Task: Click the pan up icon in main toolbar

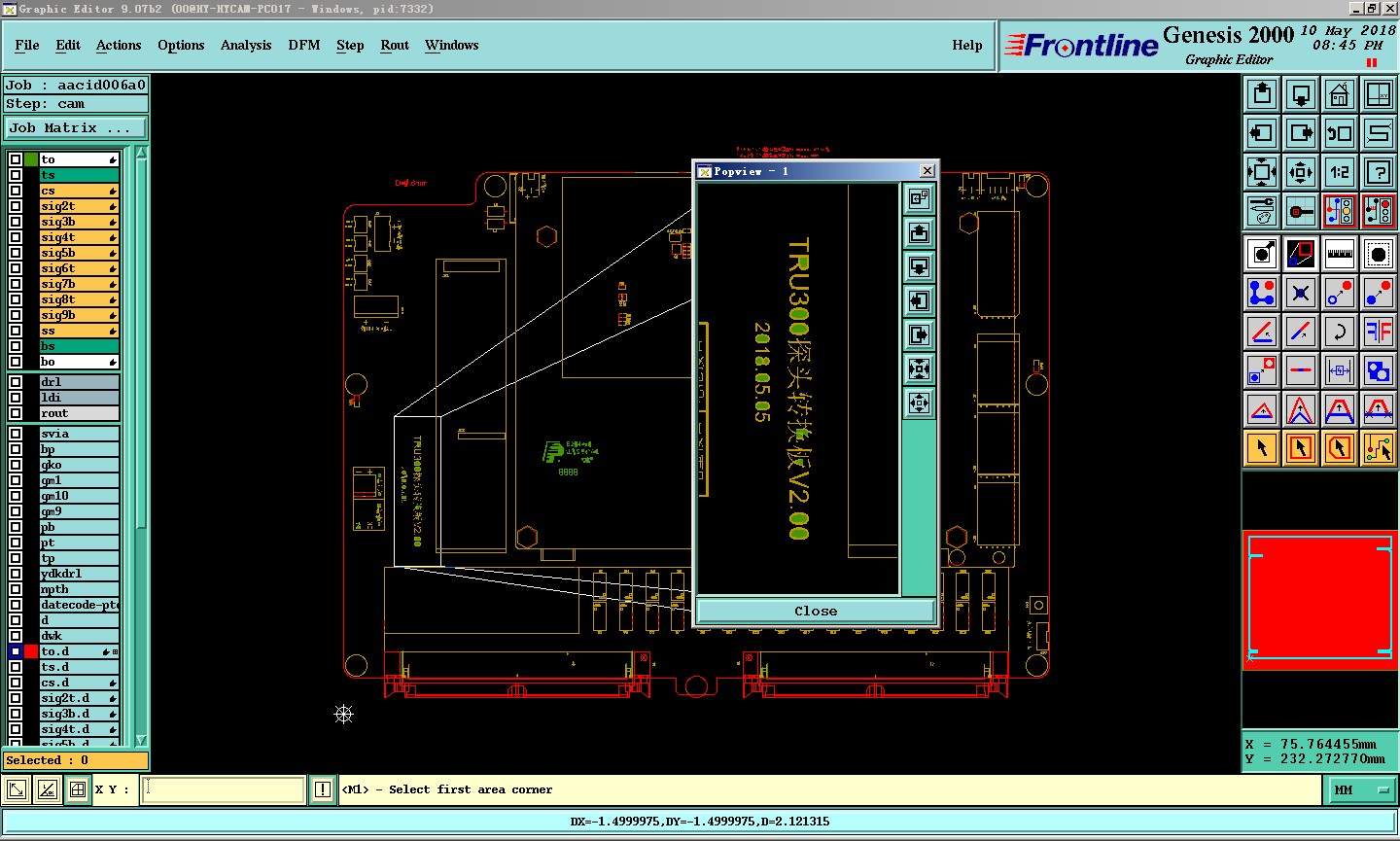Action: pyautogui.click(x=1262, y=94)
